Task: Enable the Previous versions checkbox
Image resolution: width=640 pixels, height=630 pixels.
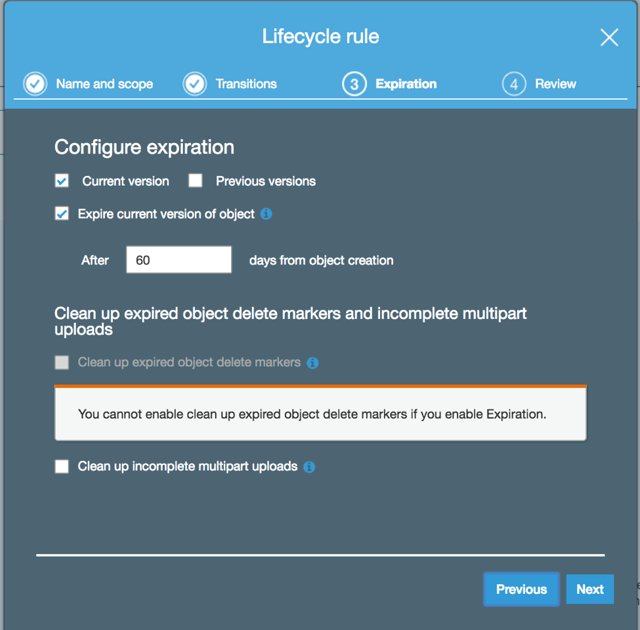Action: (196, 181)
